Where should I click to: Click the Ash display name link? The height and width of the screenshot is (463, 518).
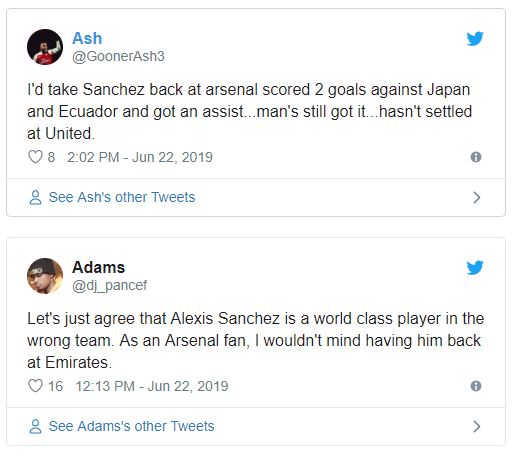(87, 38)
